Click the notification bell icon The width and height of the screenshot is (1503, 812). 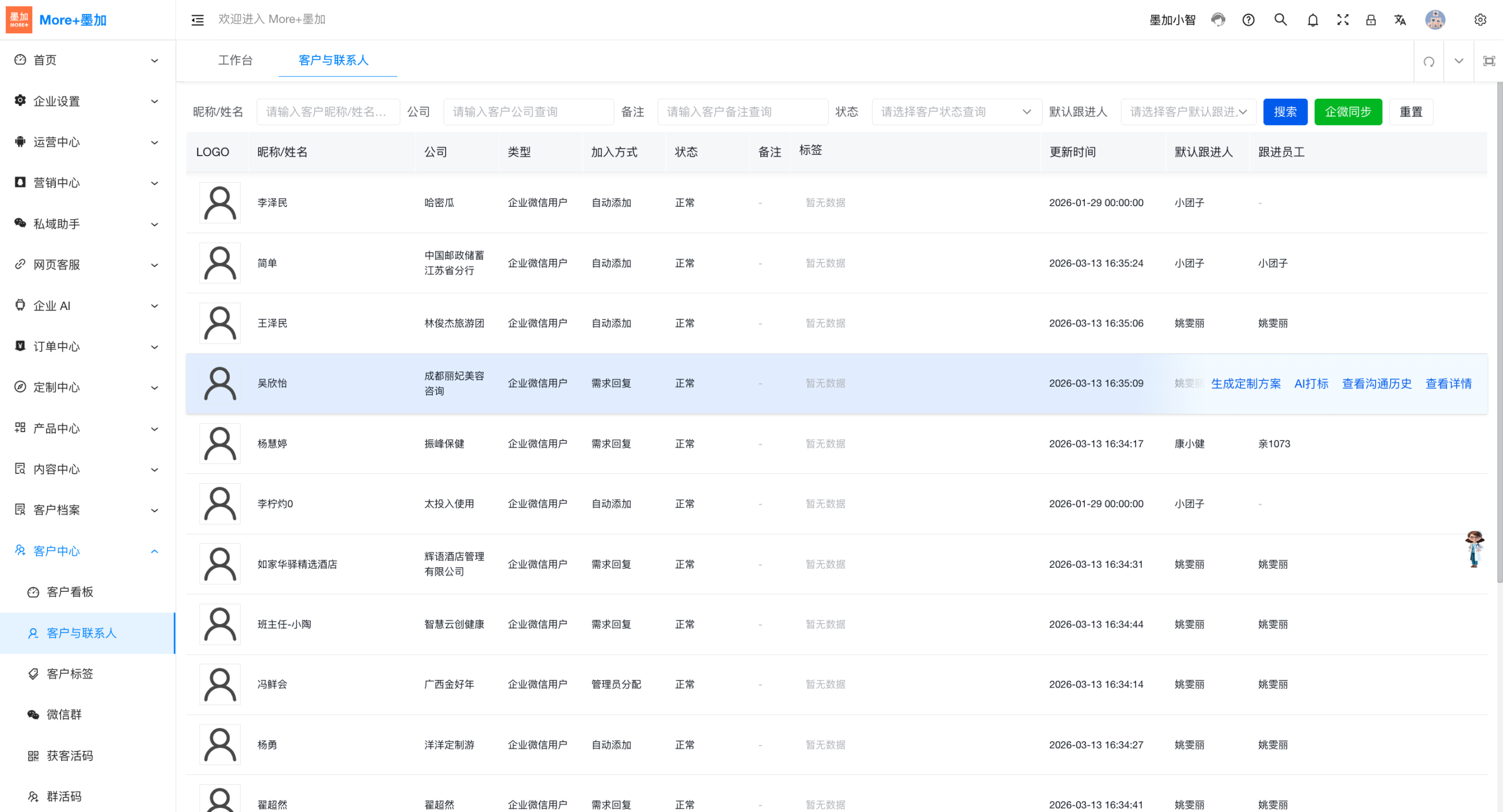[1312, 20]
